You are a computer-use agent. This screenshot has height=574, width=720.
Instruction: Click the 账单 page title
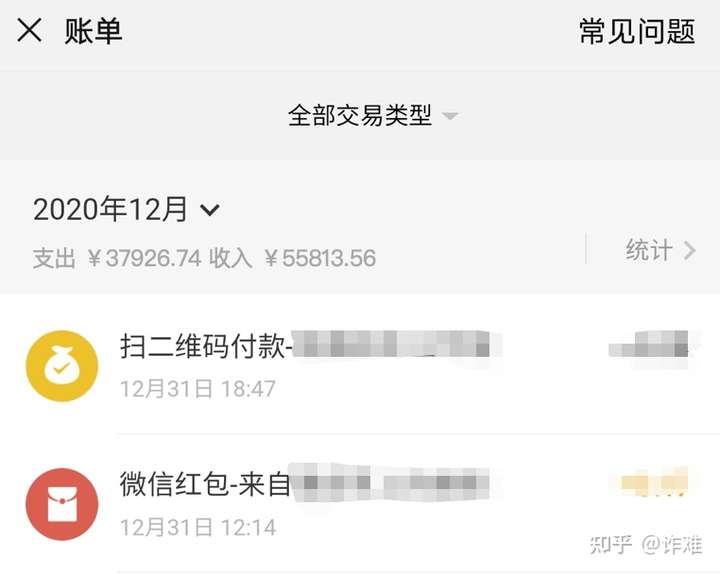(x=93, y=31)
